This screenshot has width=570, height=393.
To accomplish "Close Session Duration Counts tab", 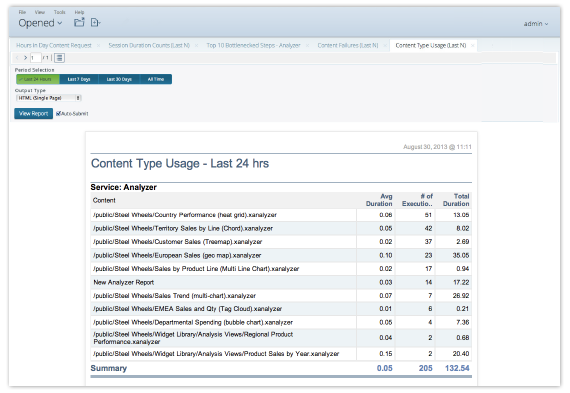I will (197, 46).
